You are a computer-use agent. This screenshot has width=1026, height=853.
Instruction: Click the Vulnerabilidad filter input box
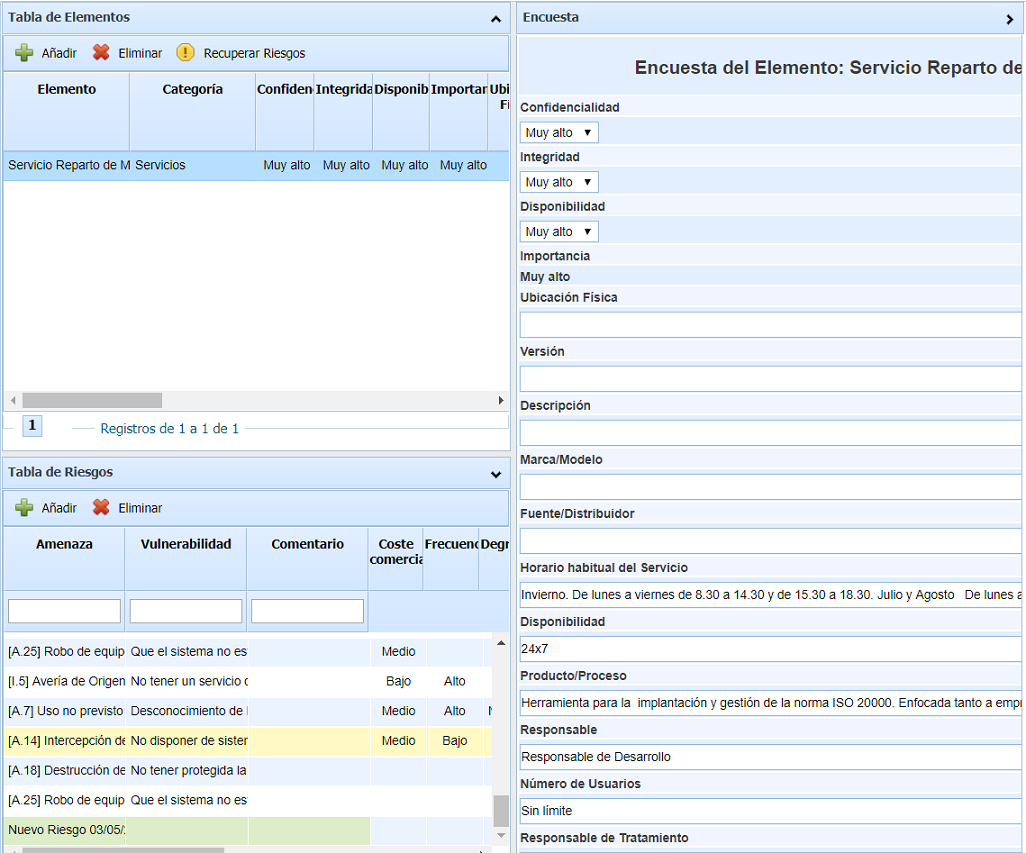[x=186, y=611]
